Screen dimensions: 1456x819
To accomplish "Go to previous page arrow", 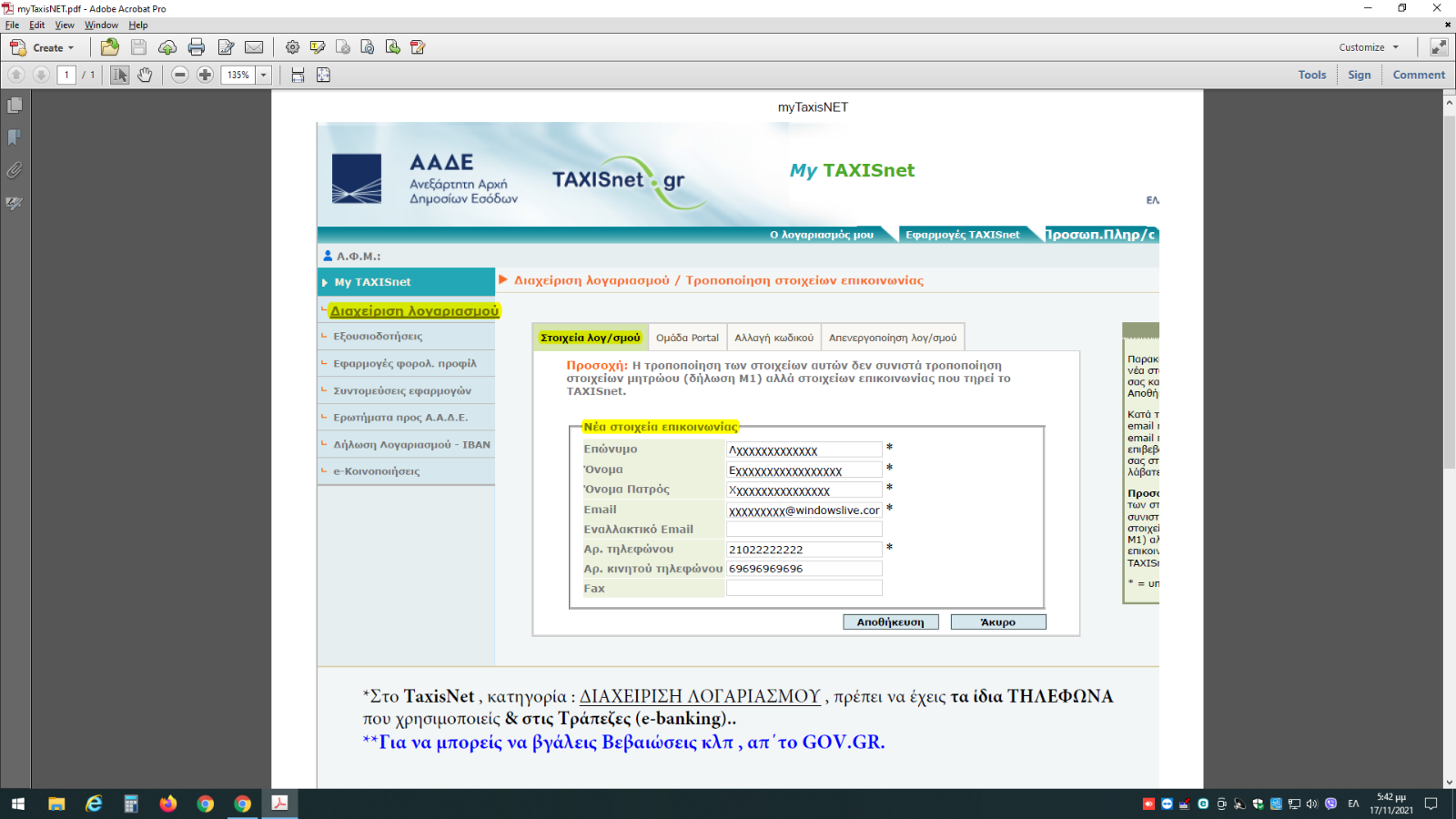I will click(16, 75).
